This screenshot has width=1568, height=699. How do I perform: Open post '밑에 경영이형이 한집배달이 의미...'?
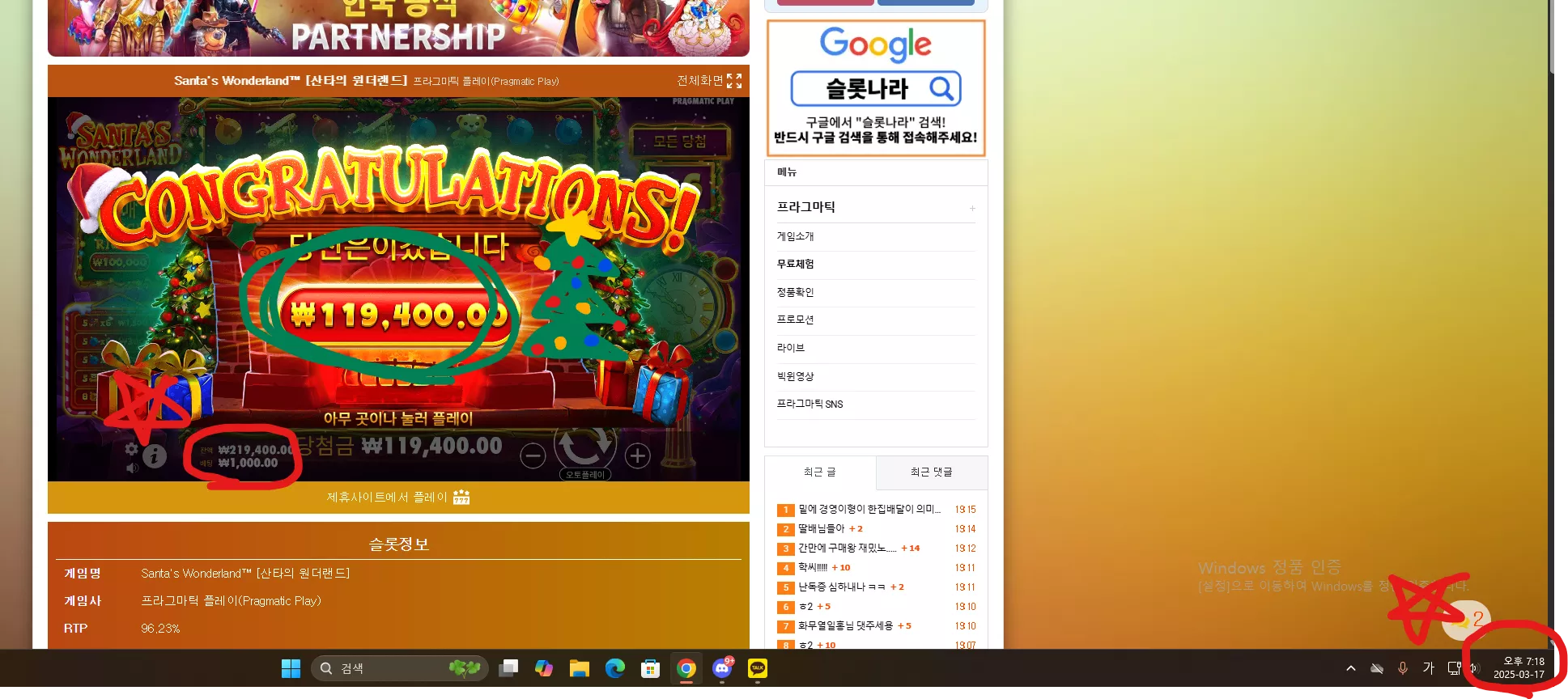[x=869, y=510]
